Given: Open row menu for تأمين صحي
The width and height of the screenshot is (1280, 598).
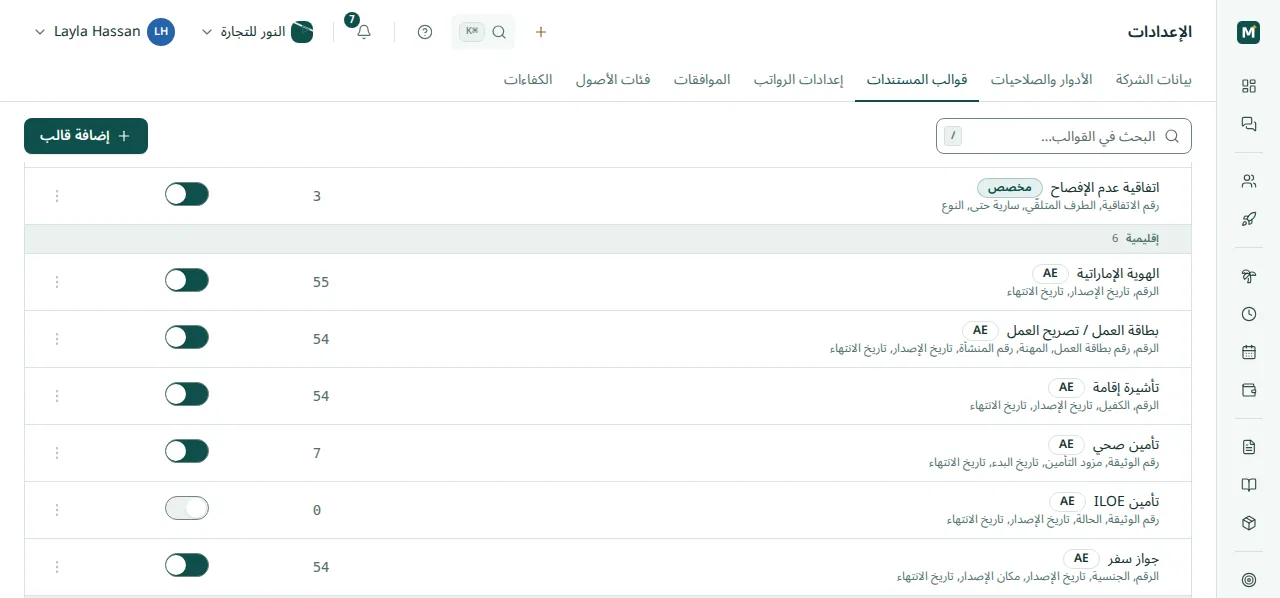Looking at the screenshot, I should [x=57, y=453].
